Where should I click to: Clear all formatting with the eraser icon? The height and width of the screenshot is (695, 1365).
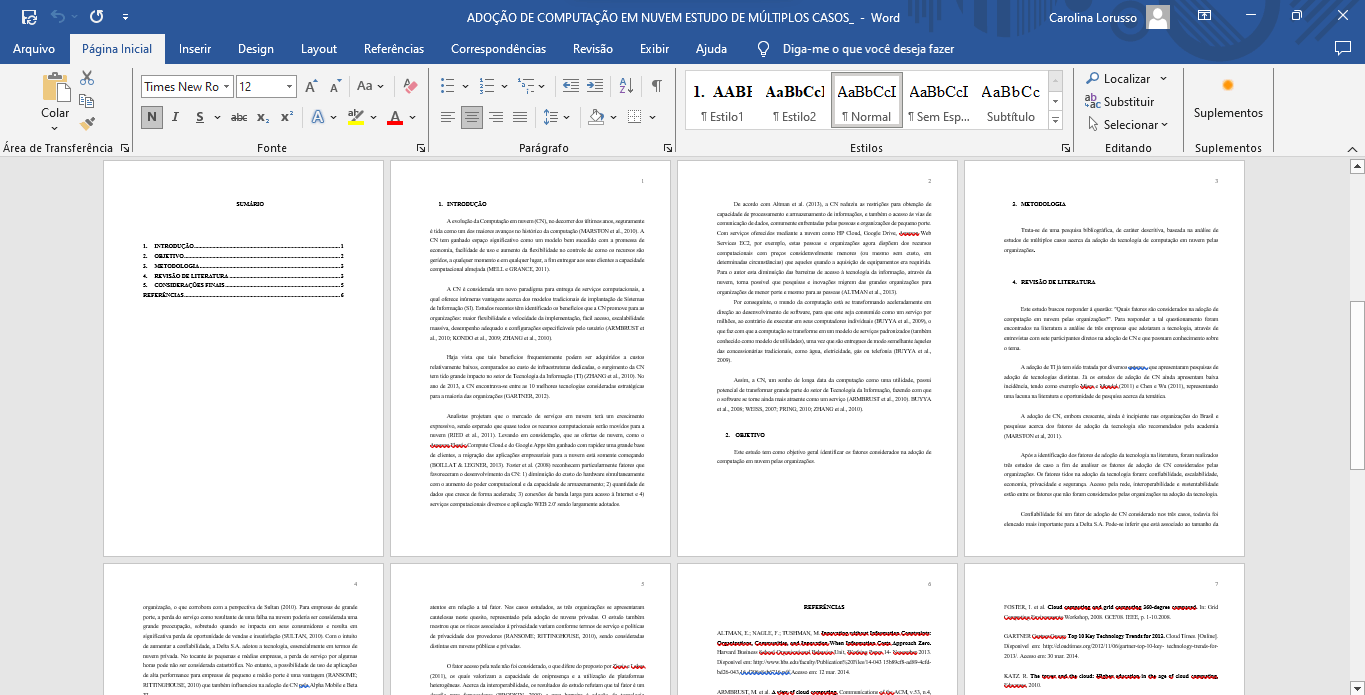(409, 87)
